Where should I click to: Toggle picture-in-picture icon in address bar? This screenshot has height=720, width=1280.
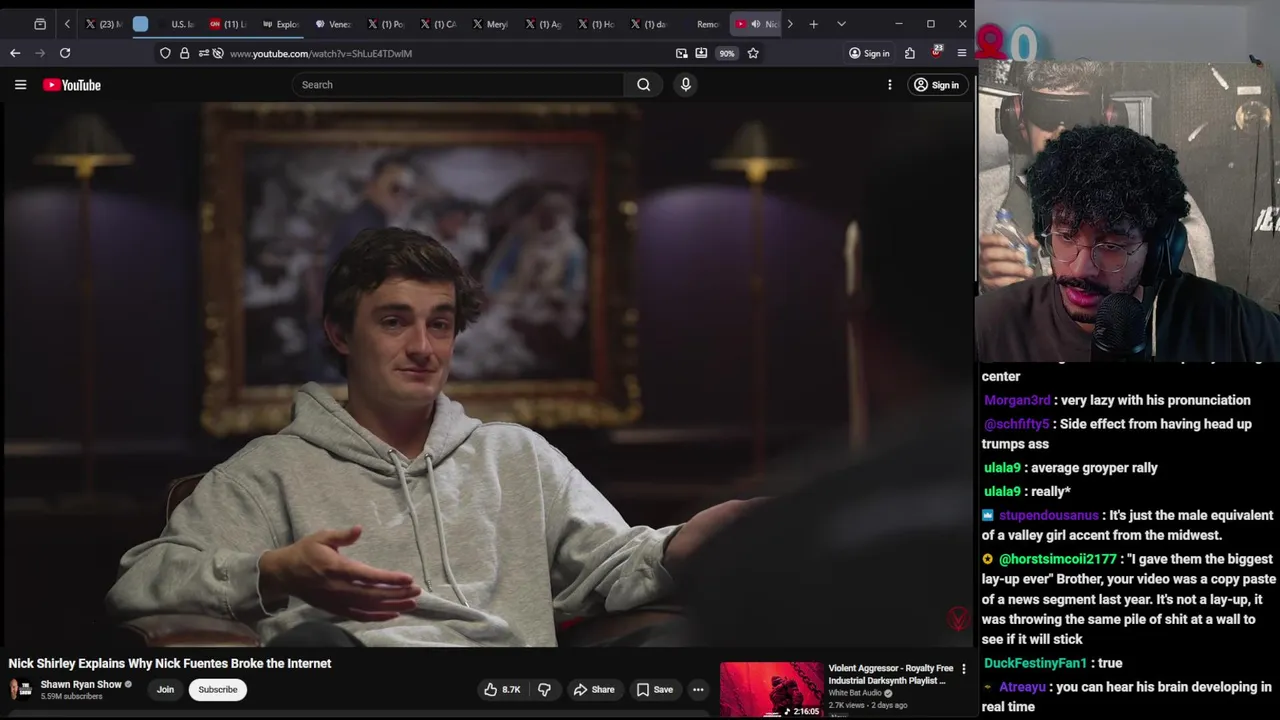(682, 53)
